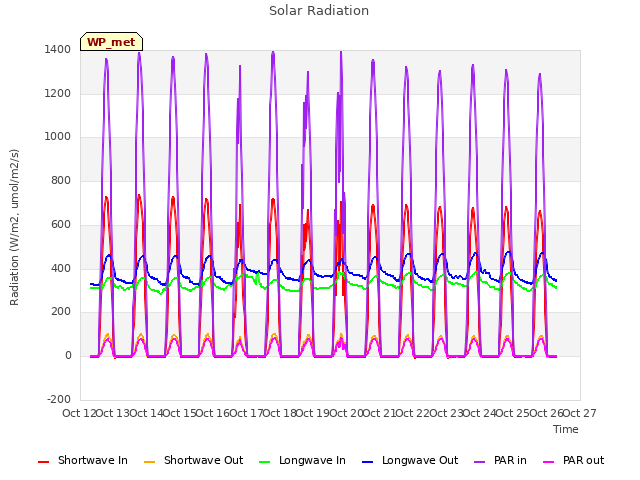The height and width of the screenshot is (480, 640).
Task: Click the Oct 18 x-axis tick label
Action: pyautogui.click(x=280, y=413)
